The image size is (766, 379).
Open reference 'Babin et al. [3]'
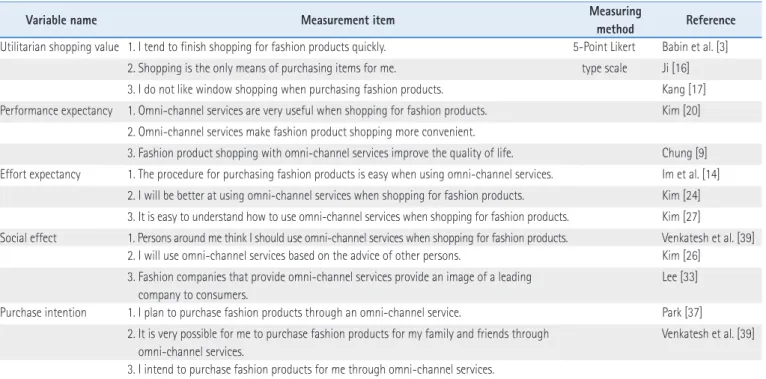coord(695,47)
